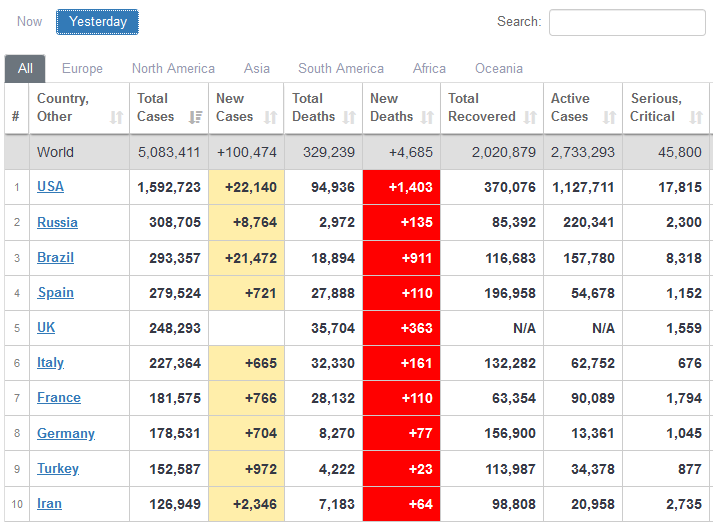Screen dimensions: 713x522
Task: Open the Asia tab
Action: point(257,69)
